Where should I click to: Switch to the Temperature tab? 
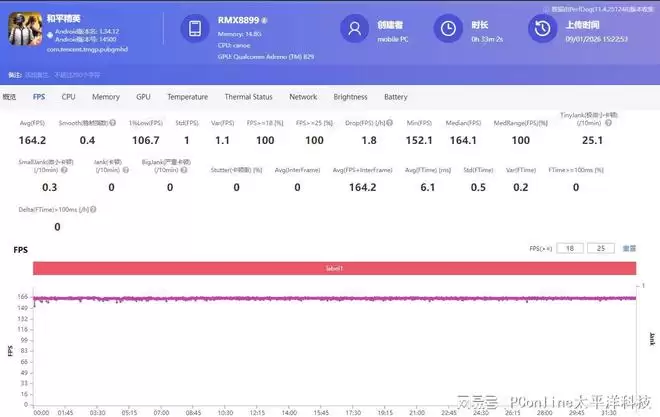[187, 97]
